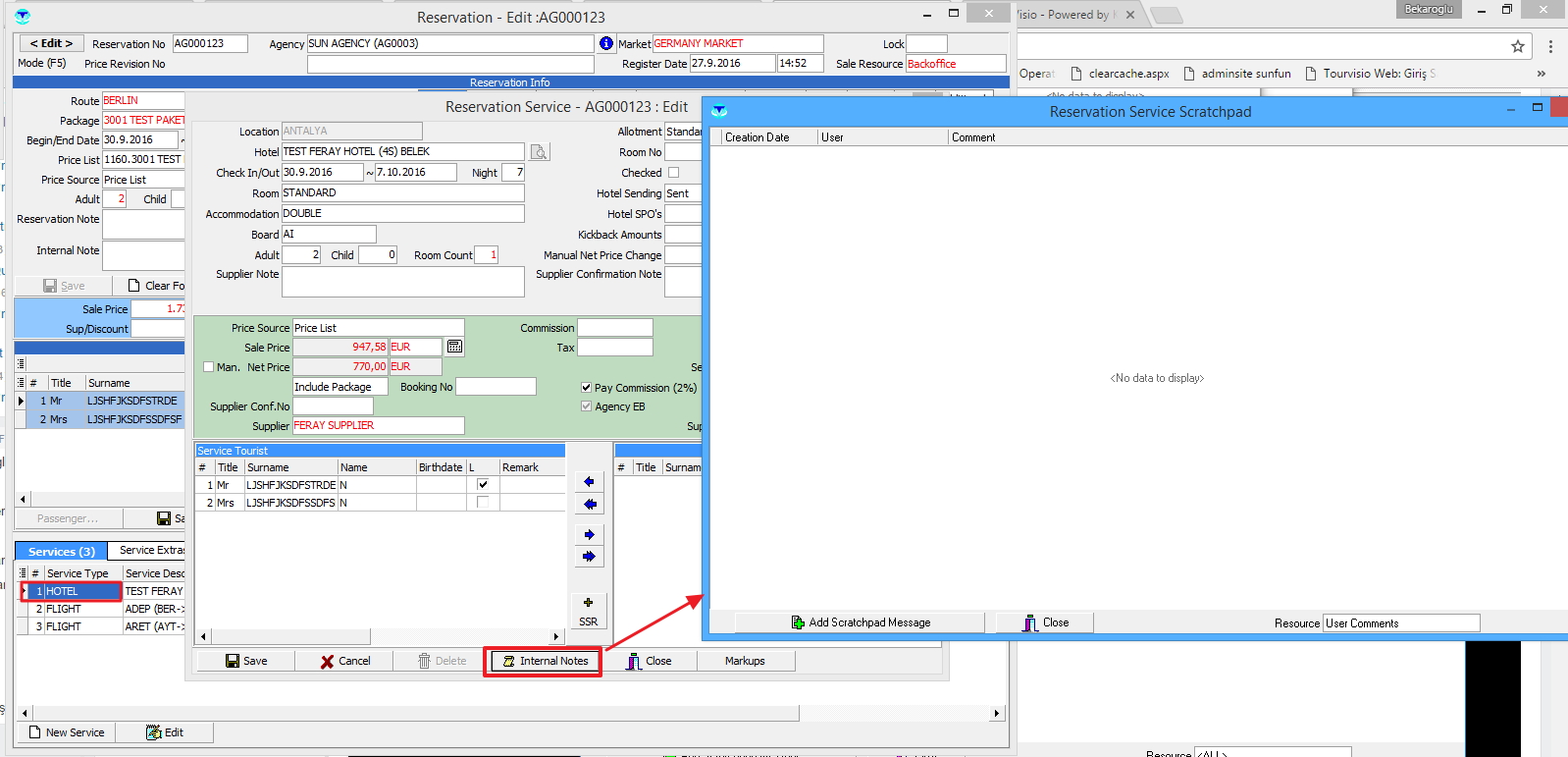This screenshot has height=757, width=1568.
Task: Toggle the hotel Checked checkbox
Action: 673,173
